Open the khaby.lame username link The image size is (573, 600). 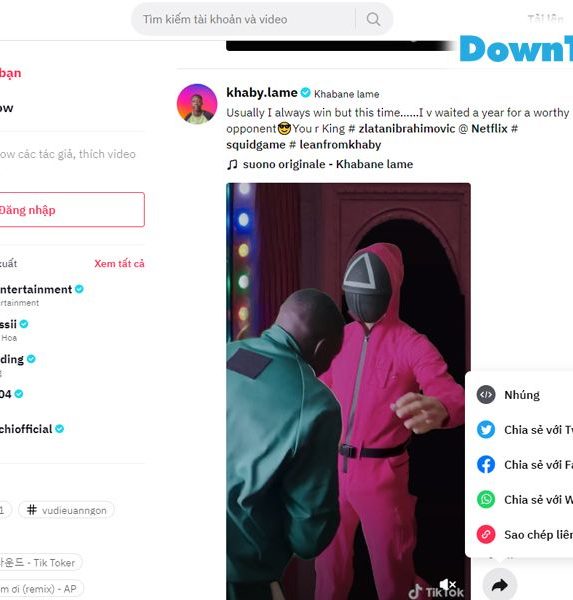(262, 93)
